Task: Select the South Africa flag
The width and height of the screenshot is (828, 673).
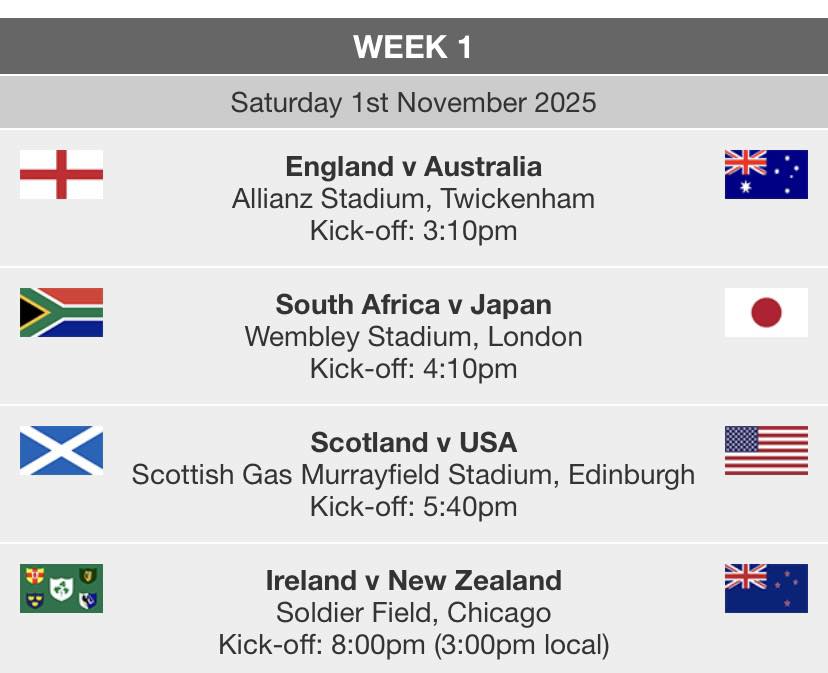Action: [x=61, y=312]
